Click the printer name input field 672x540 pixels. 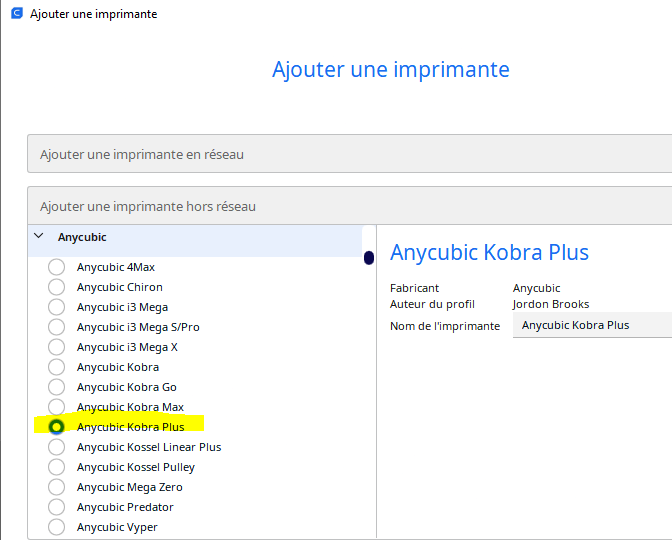pyautogui.click(x=592, y=325)
